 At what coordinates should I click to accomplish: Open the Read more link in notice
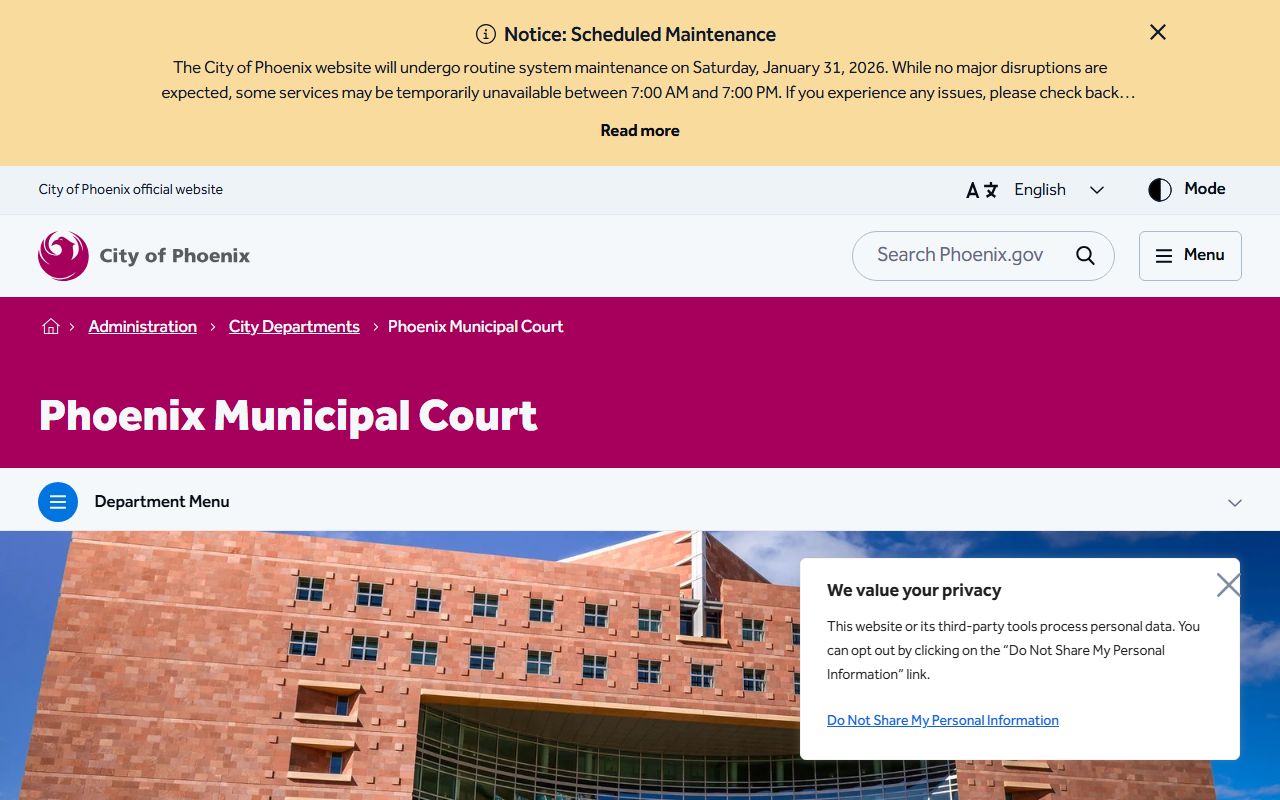point(640,130)
